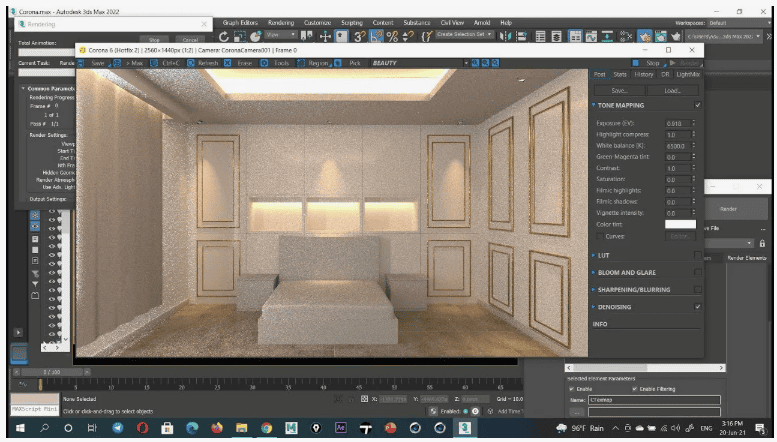Viewport: 777px width, 442px height.
Task: Enable the LUT checkbox
Action: pyautogui.click(x=698, y=255)
